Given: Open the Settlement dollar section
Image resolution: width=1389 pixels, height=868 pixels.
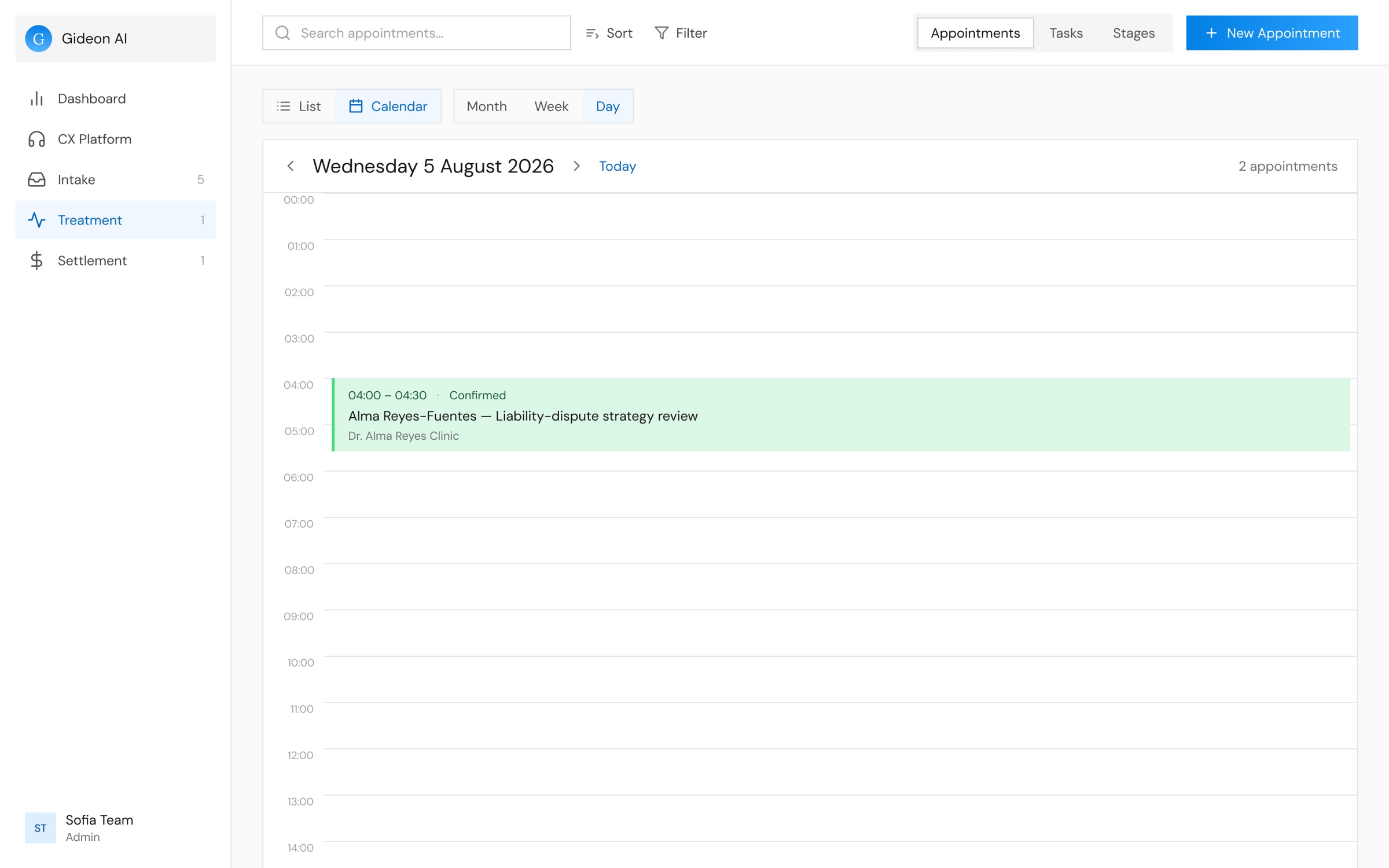Looking at the screenshot, I should [116, 260].
